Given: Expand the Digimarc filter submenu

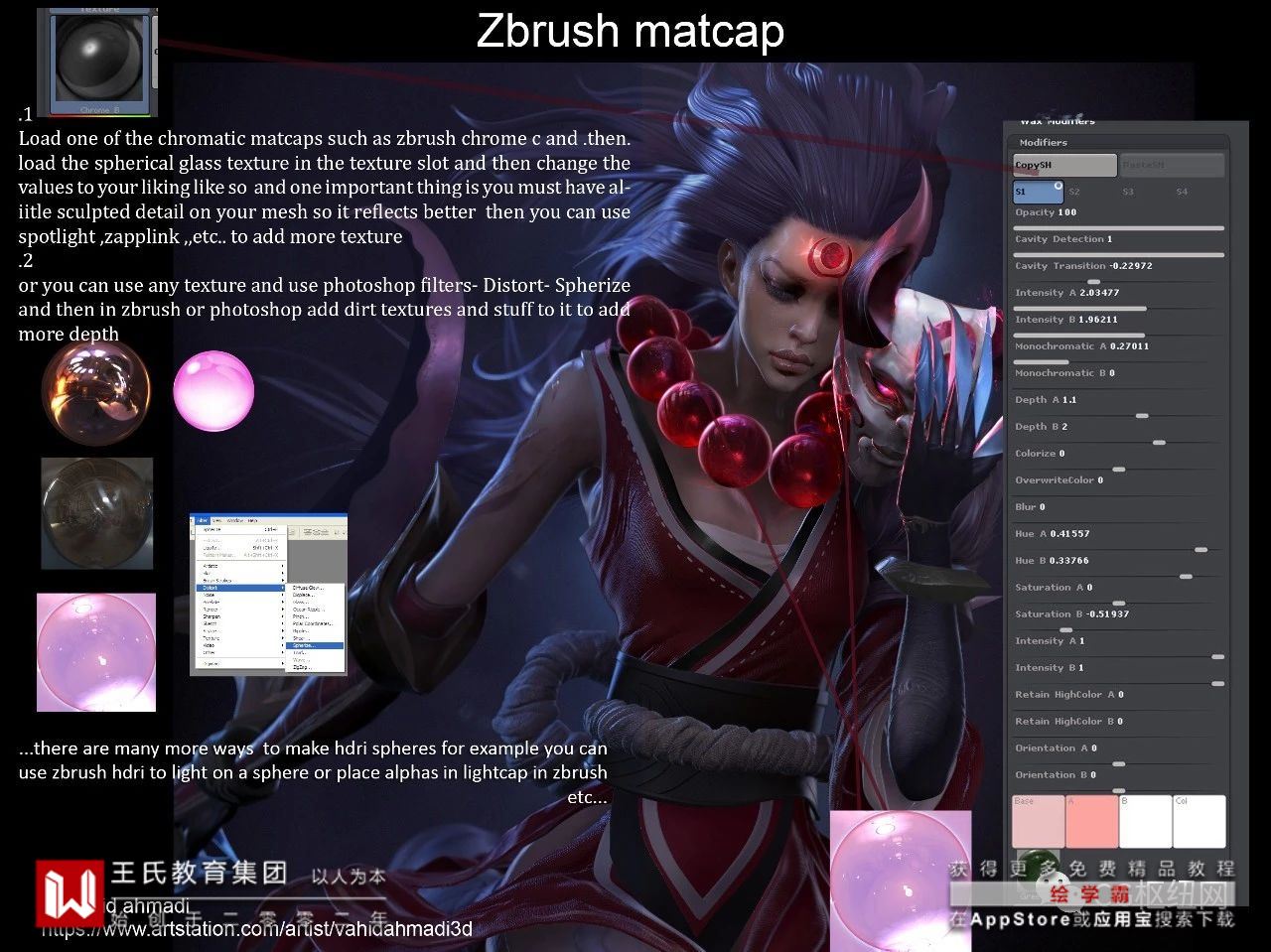Looking at the screenshot, I should click(x=240, y=663).
